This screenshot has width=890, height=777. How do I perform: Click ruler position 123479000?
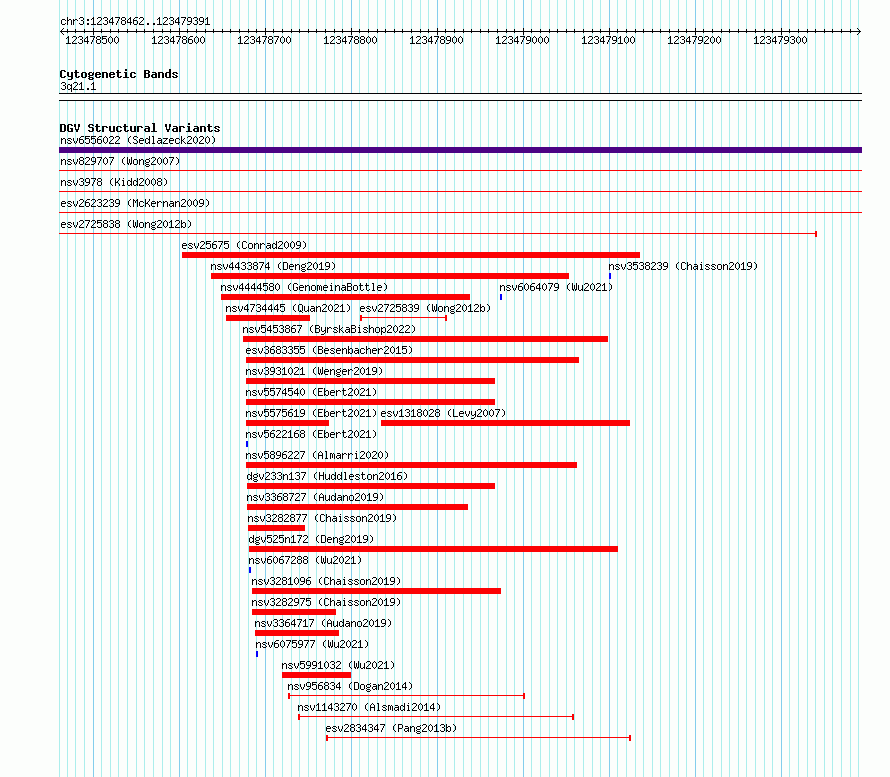(x=522, y=40)
